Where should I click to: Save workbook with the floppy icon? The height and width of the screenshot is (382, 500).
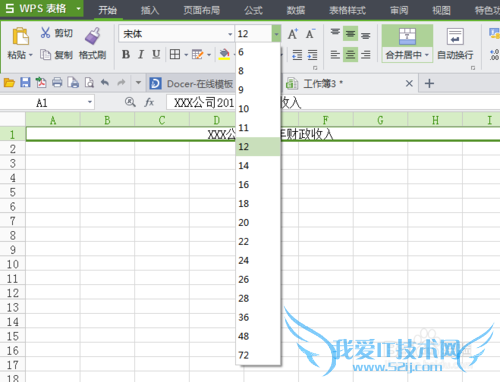[25, 82]
